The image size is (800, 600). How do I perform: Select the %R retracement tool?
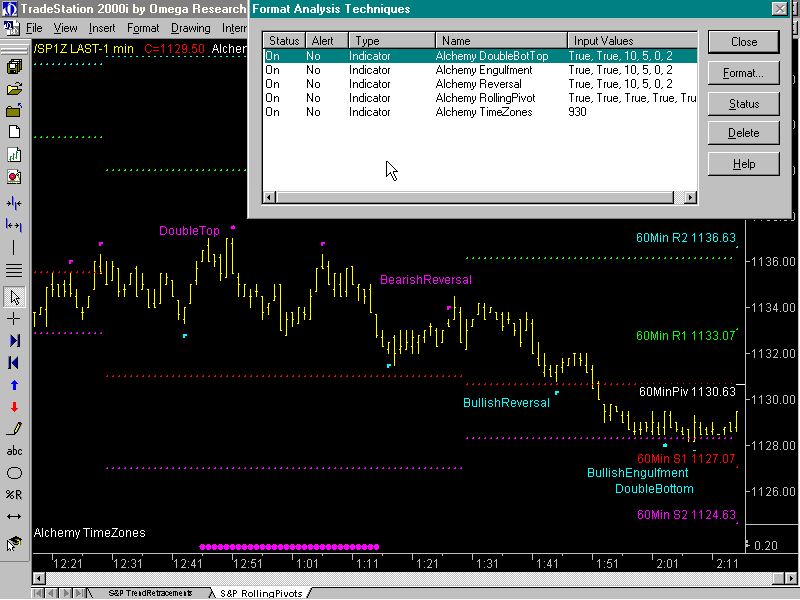[14, 495]
